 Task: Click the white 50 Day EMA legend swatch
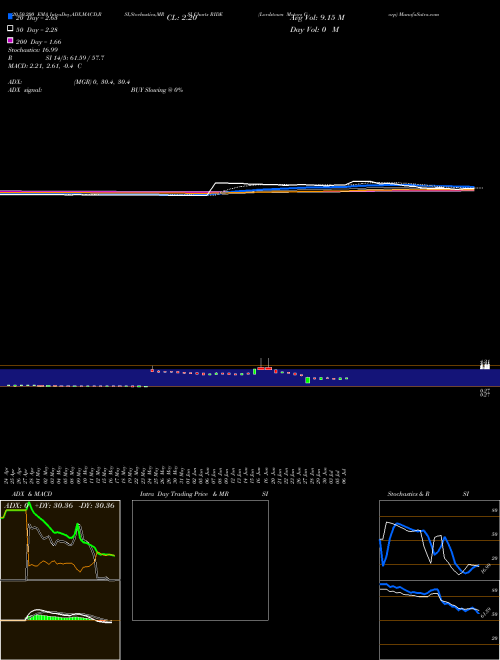click(x=10, y=29)
